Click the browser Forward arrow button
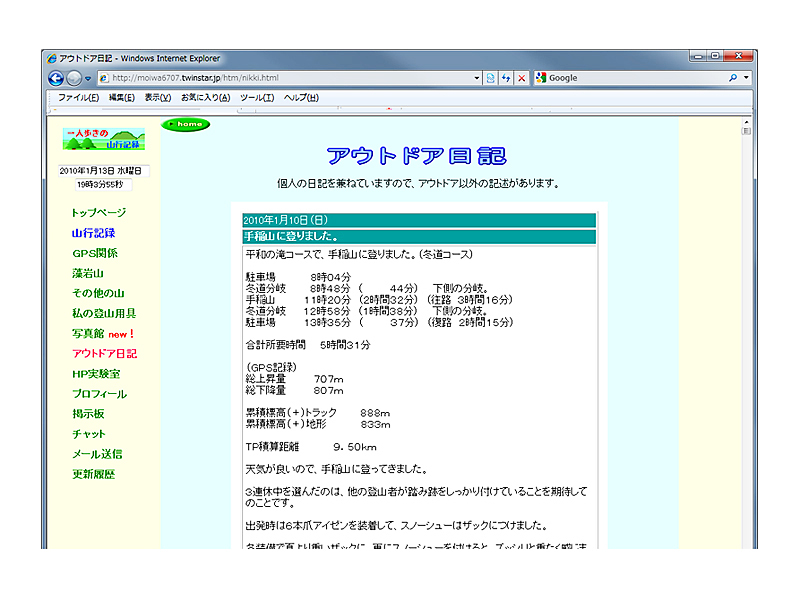The height and width of the screenshot is (600, 800). click(x=74, y=78)
